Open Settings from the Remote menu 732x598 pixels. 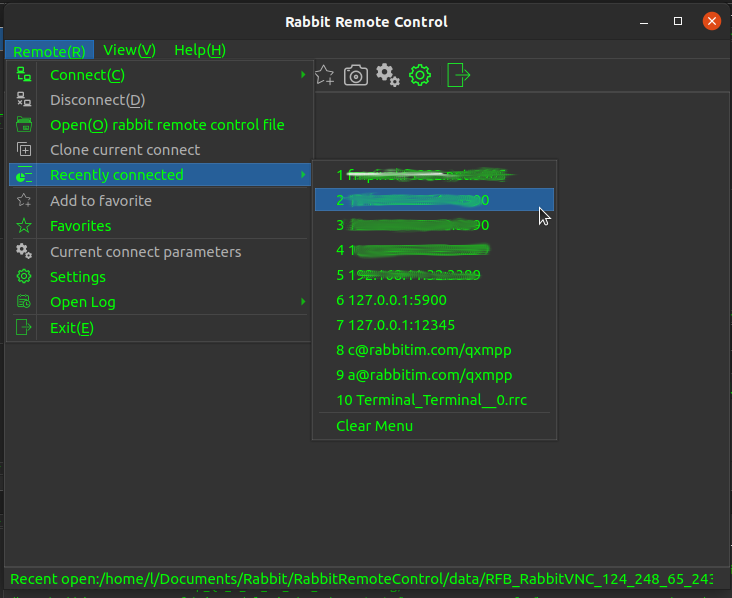point(160,277)
